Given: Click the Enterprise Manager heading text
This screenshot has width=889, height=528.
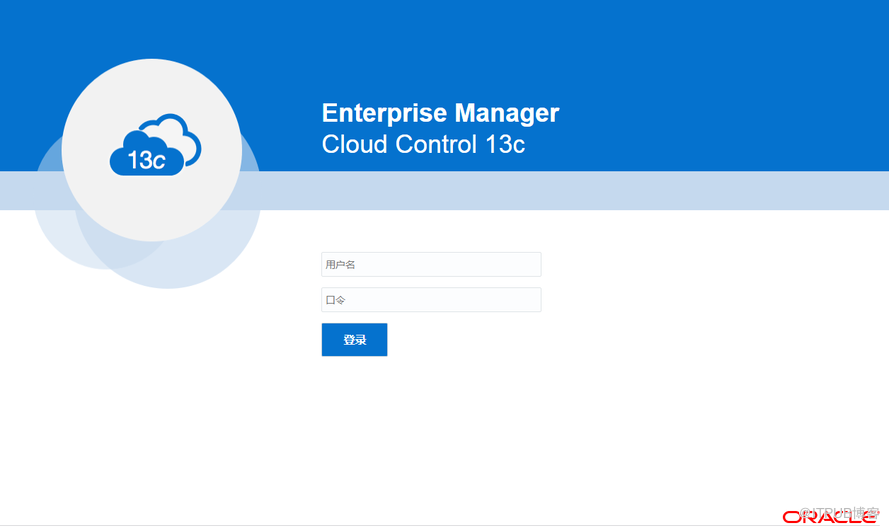Looking at the screenshot, I should click(441, 113).
